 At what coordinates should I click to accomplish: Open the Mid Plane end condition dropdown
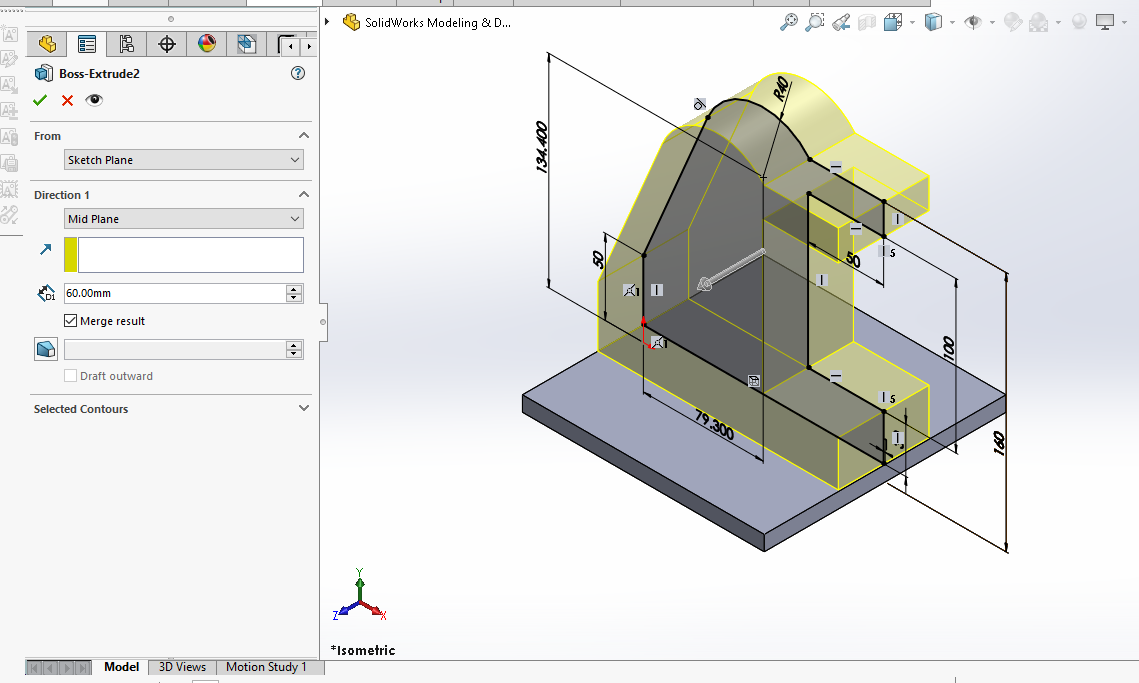point(183,219)
